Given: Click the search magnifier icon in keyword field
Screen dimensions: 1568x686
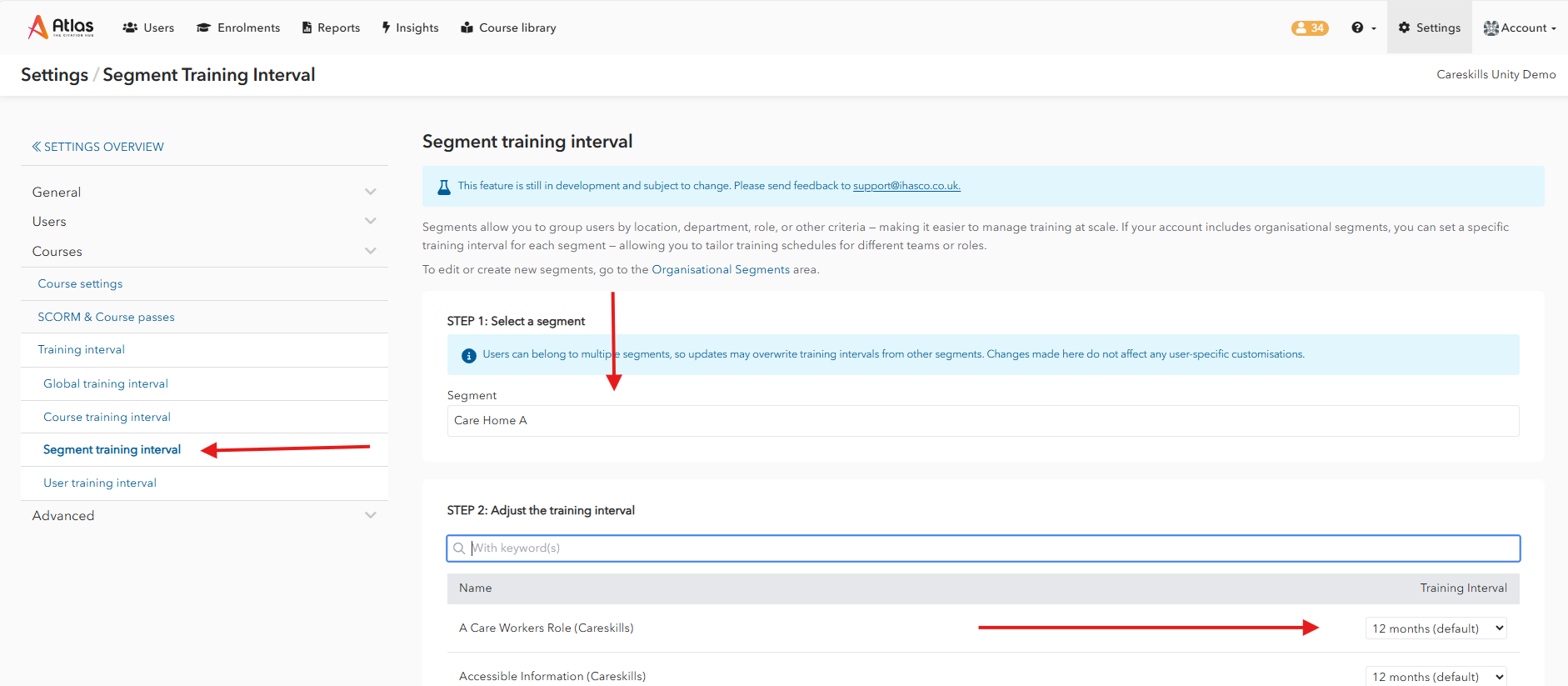Looking at the screenshot, I should [x=459, y=548].
